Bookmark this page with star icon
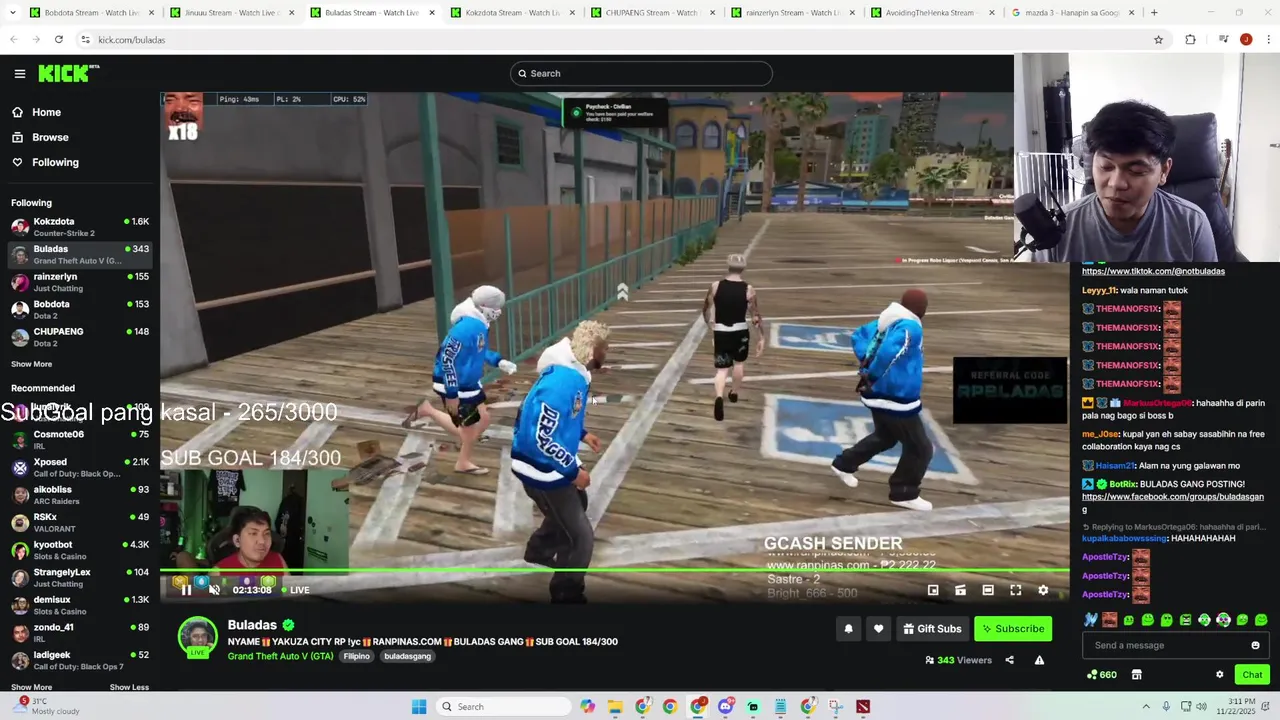Screen dimensions: 1280x720 pos(1158,40)
